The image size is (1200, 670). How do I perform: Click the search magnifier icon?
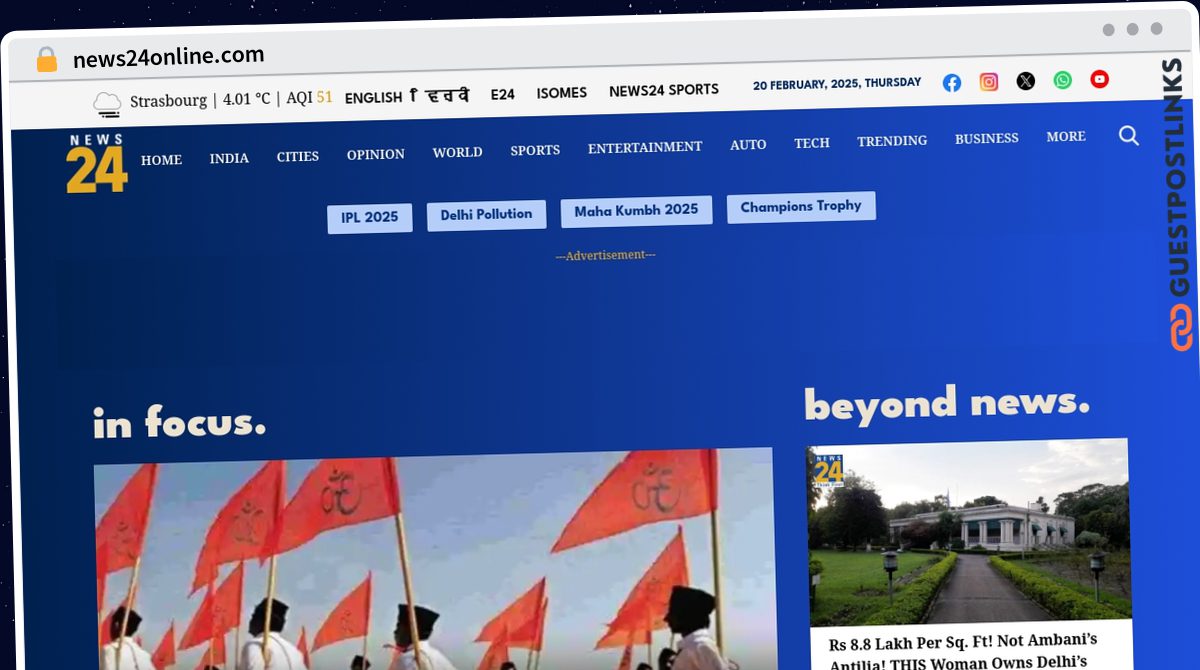(1129, 135)
